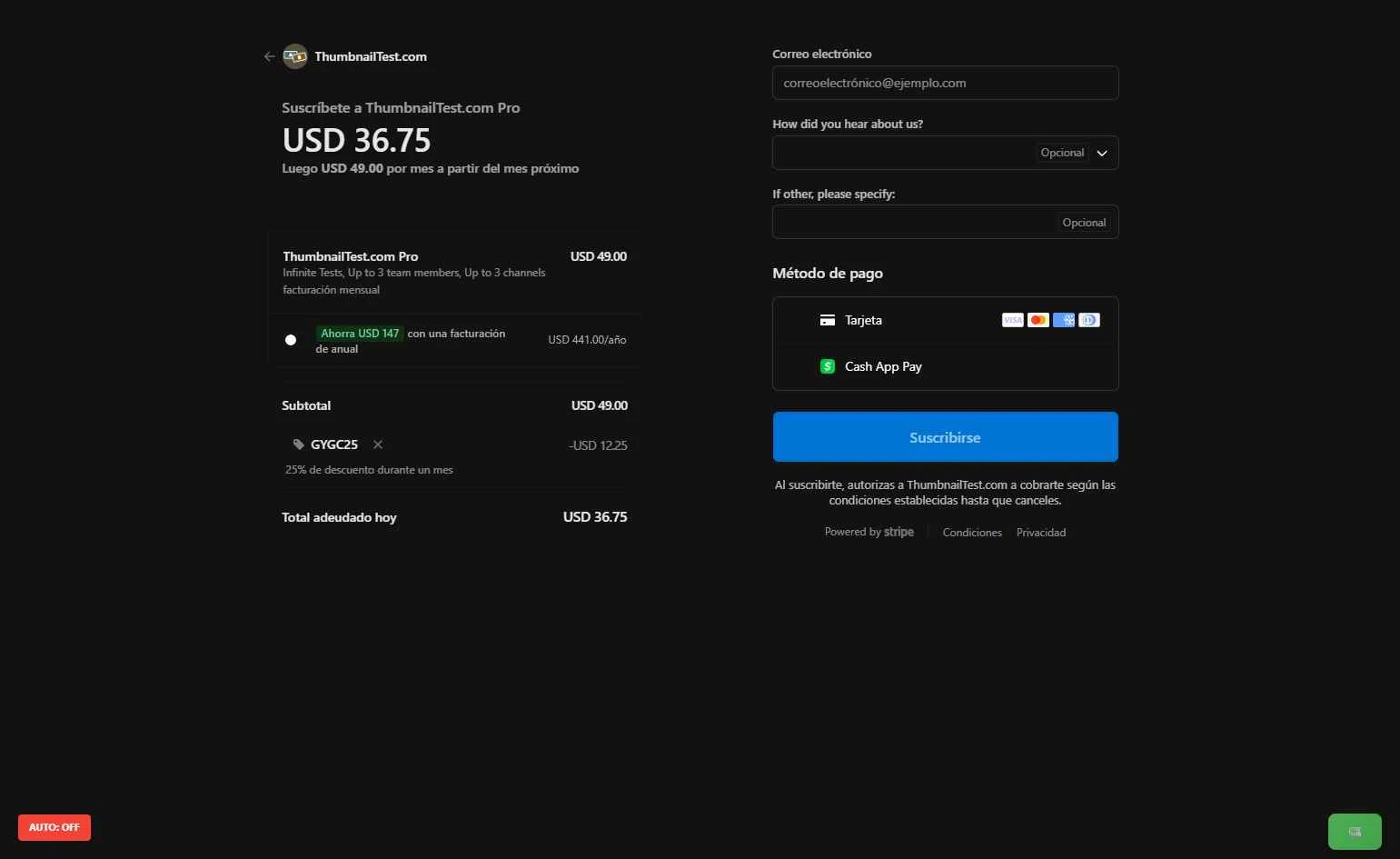
Task: Click the Subtotal label
Action: pos(306,405)
